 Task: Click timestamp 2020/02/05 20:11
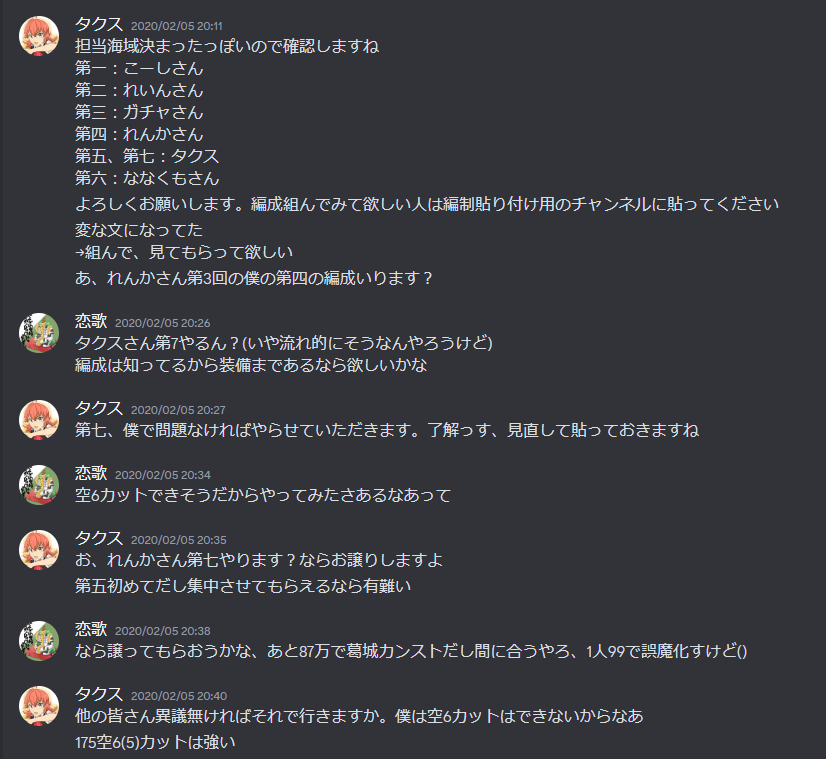coord(176,26)
